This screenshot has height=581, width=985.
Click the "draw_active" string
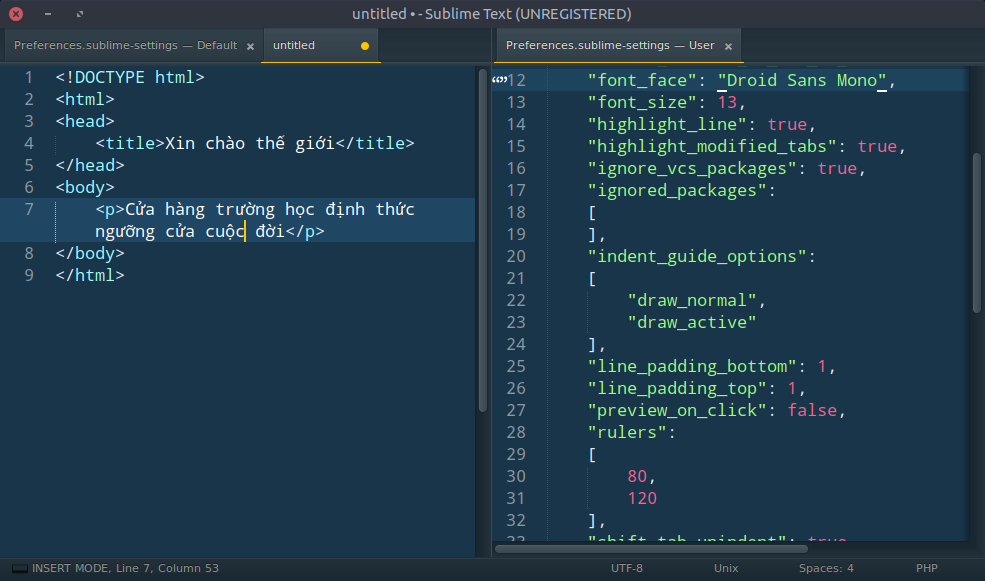(x=692, y=322)
